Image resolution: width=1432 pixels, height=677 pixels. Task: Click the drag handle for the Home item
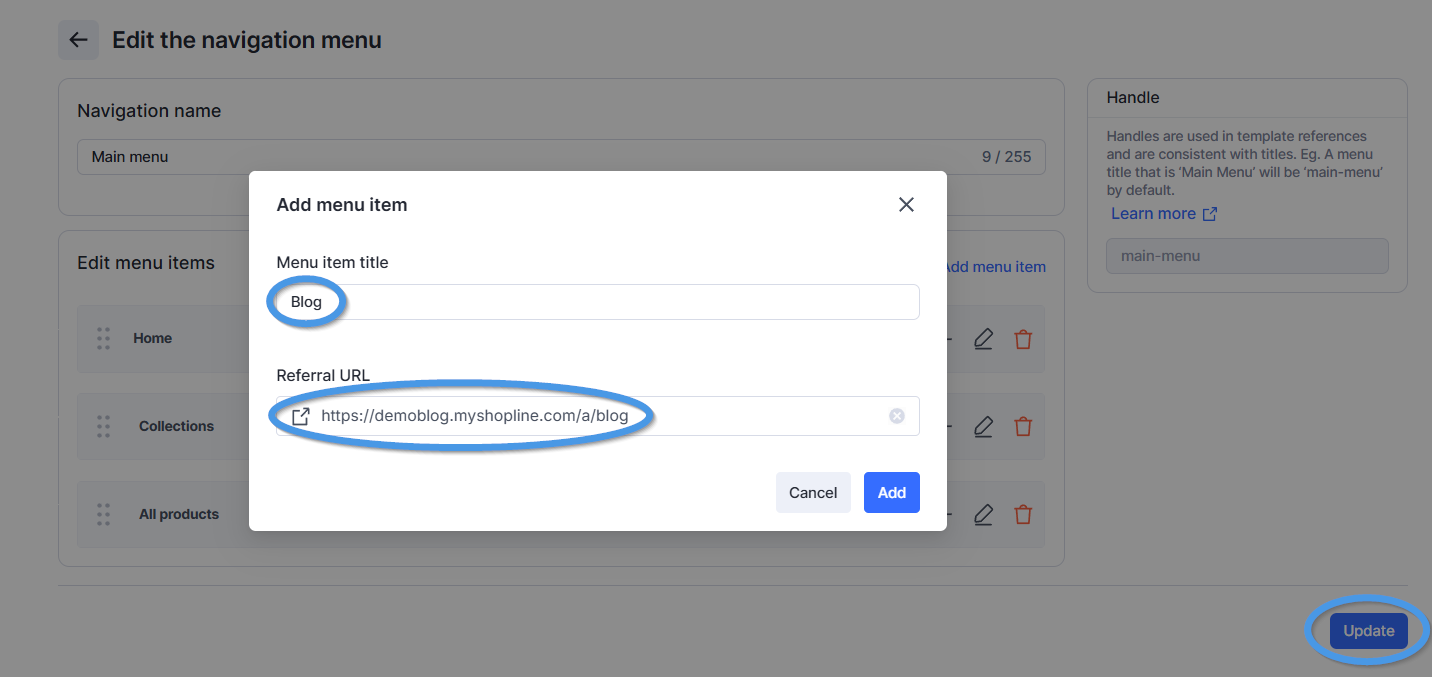tap(103, 338)
